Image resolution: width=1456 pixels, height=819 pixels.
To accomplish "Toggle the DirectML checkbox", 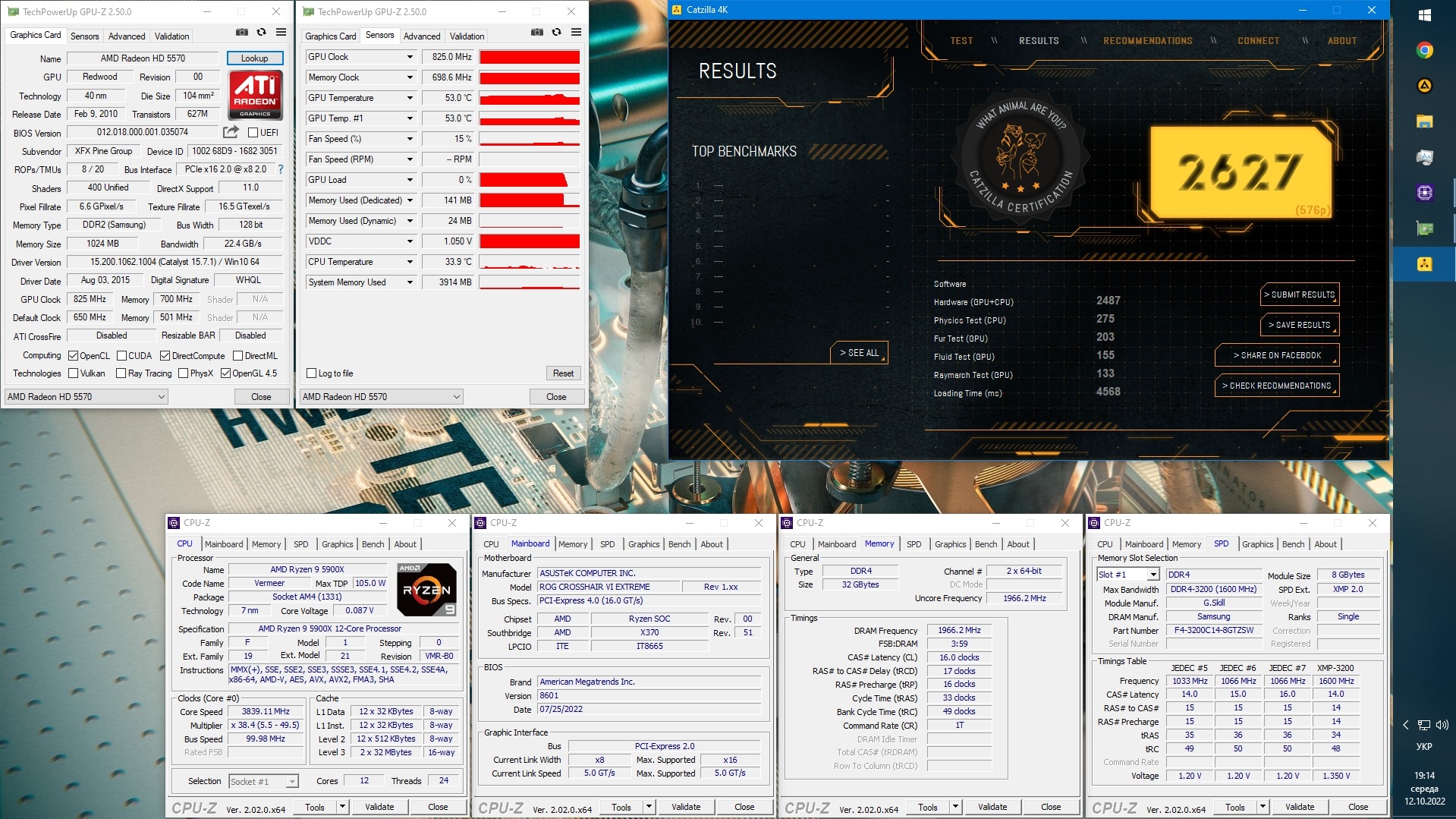I will pyautogui.click(x=238, y=356).
